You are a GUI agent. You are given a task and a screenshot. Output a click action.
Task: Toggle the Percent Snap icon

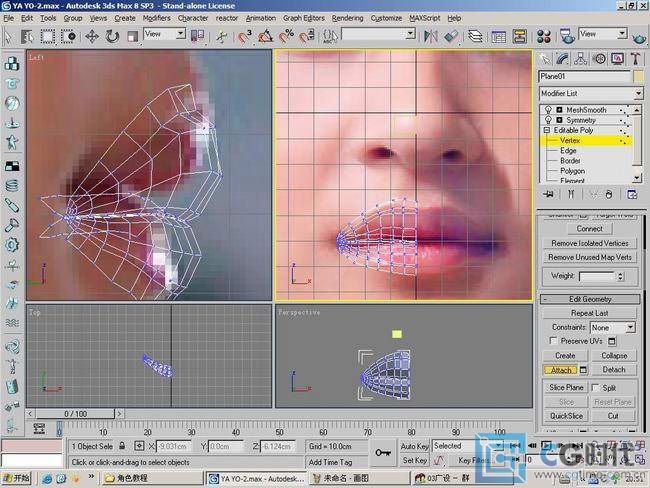(286, 36)
